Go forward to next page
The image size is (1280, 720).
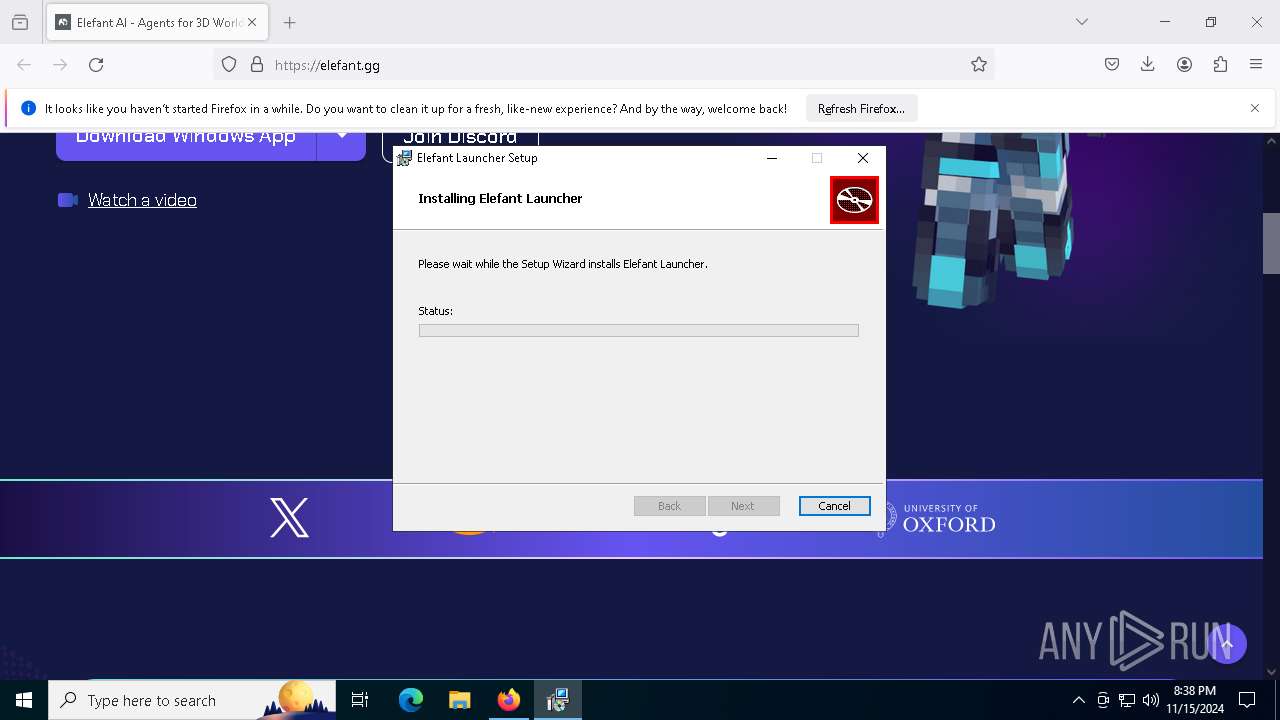point(60,65)
